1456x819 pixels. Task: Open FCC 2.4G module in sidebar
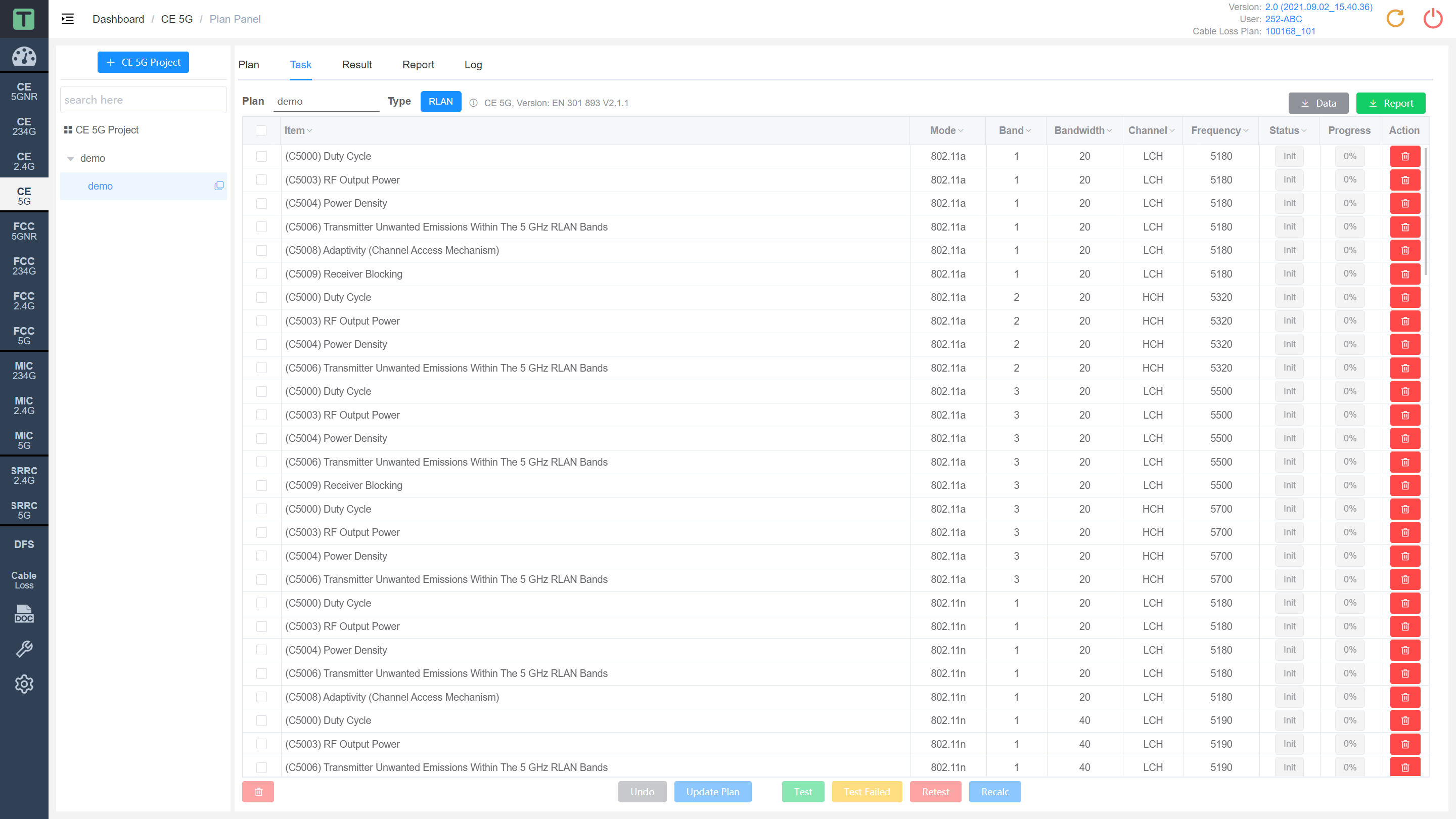pos(24,301)
